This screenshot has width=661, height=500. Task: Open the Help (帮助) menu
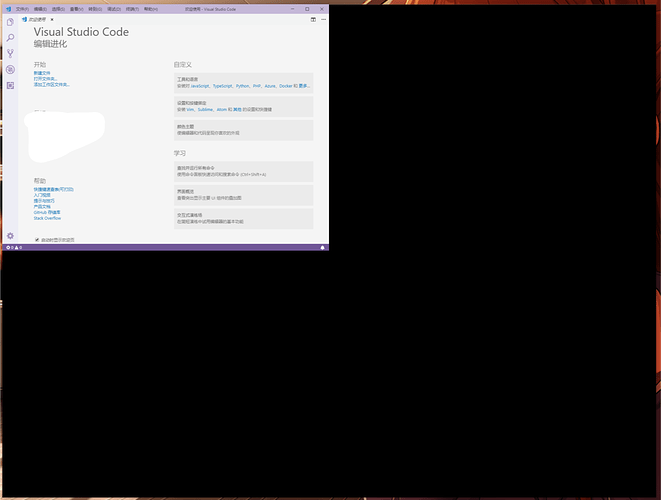pos(150,9)
